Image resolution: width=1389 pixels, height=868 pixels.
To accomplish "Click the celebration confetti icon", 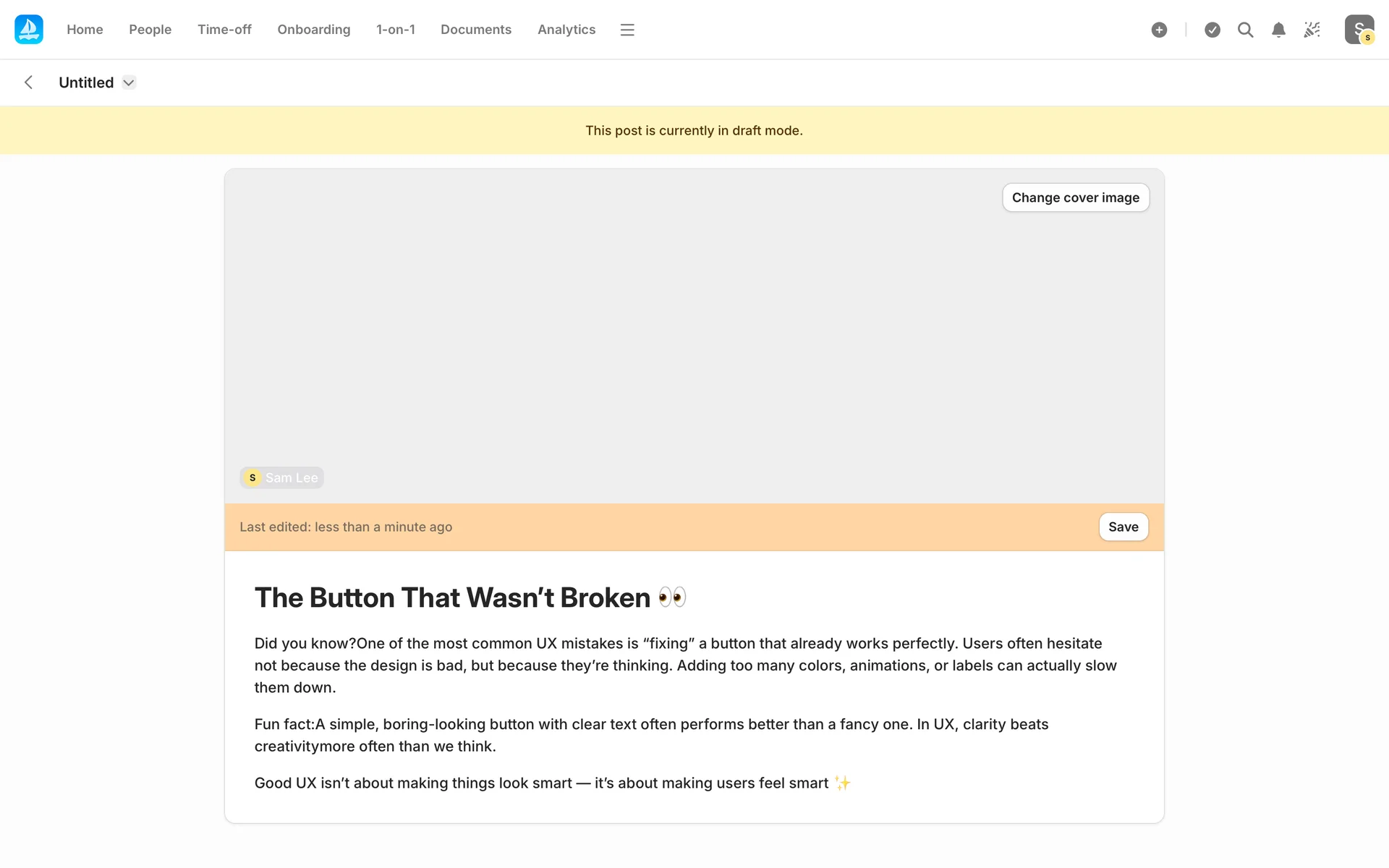I will [x=1312, y=30].
